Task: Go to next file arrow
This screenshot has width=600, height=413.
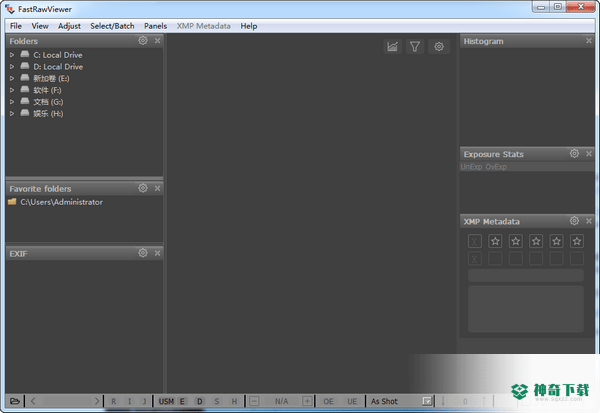Action: (96, 401)
